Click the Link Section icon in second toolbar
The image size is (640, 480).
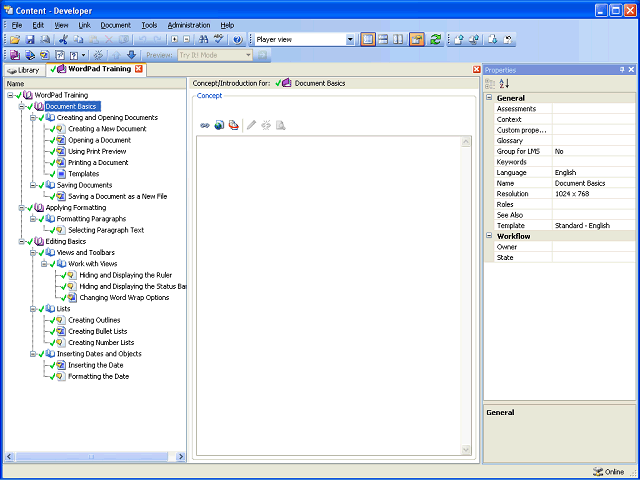30,55
